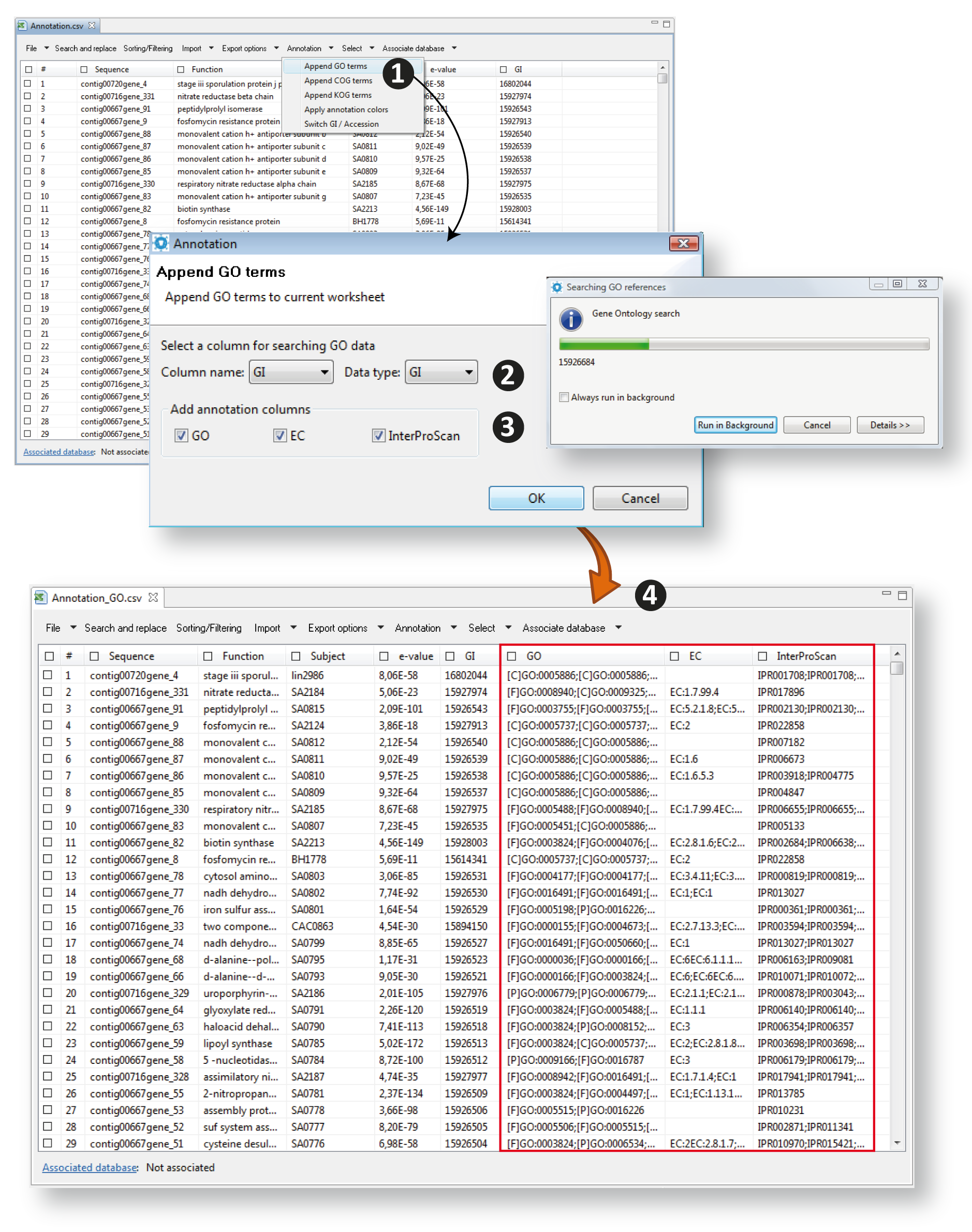Enable Always run in background
972x1232 pixels.
[x=564, y=397]
